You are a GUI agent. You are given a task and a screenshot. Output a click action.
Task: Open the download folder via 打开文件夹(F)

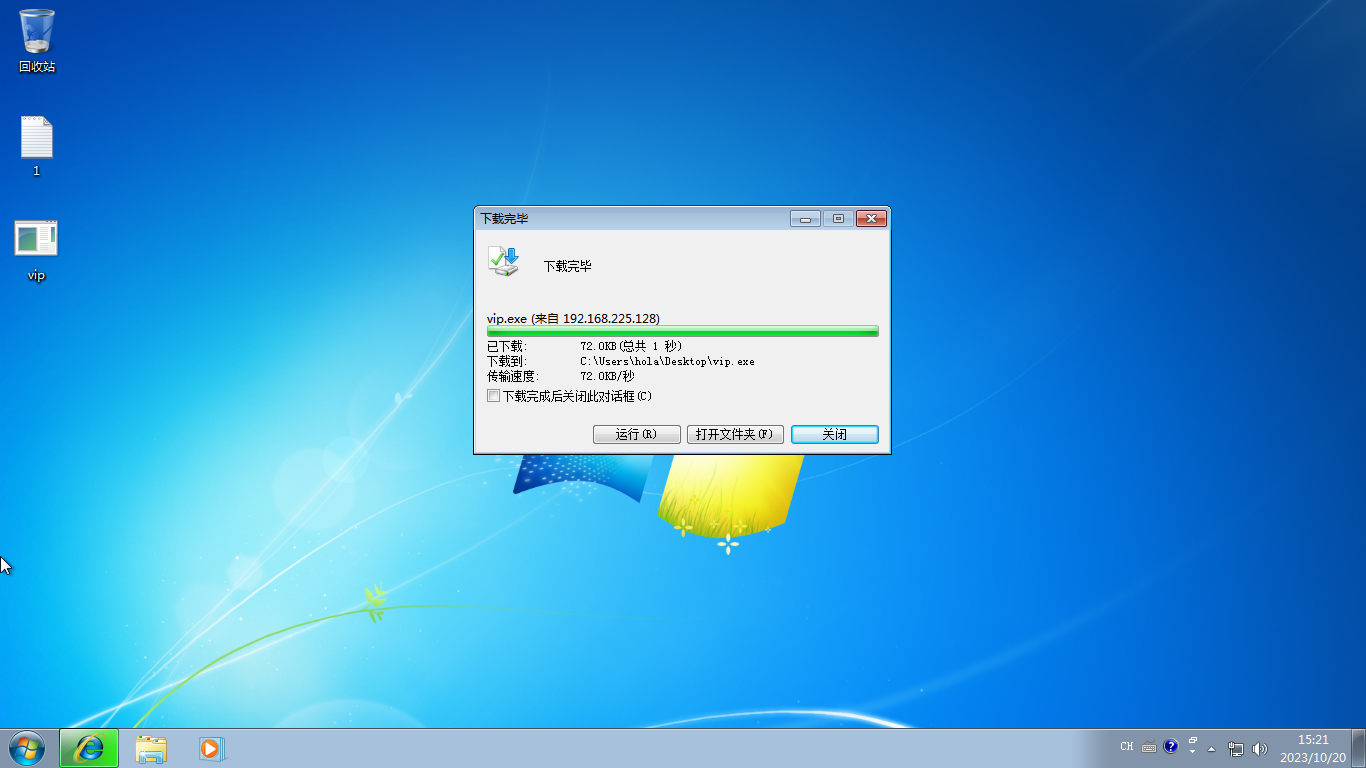[735, 434]
